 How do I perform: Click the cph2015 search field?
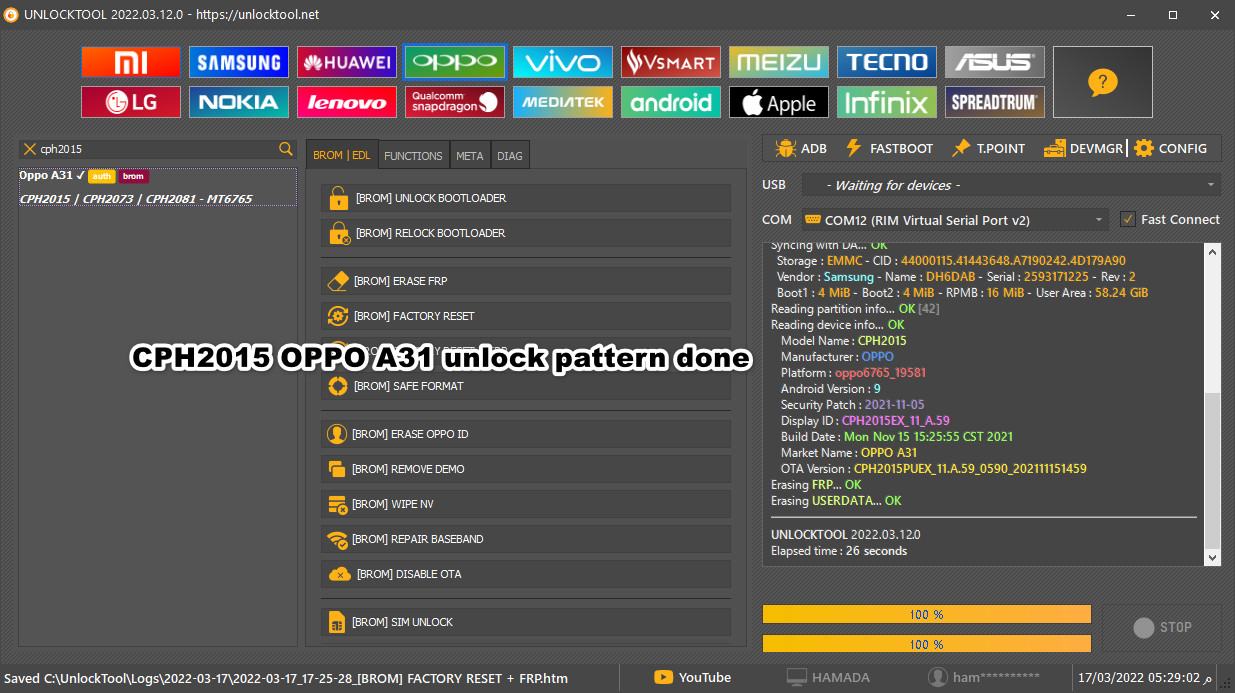click(158, 148)
